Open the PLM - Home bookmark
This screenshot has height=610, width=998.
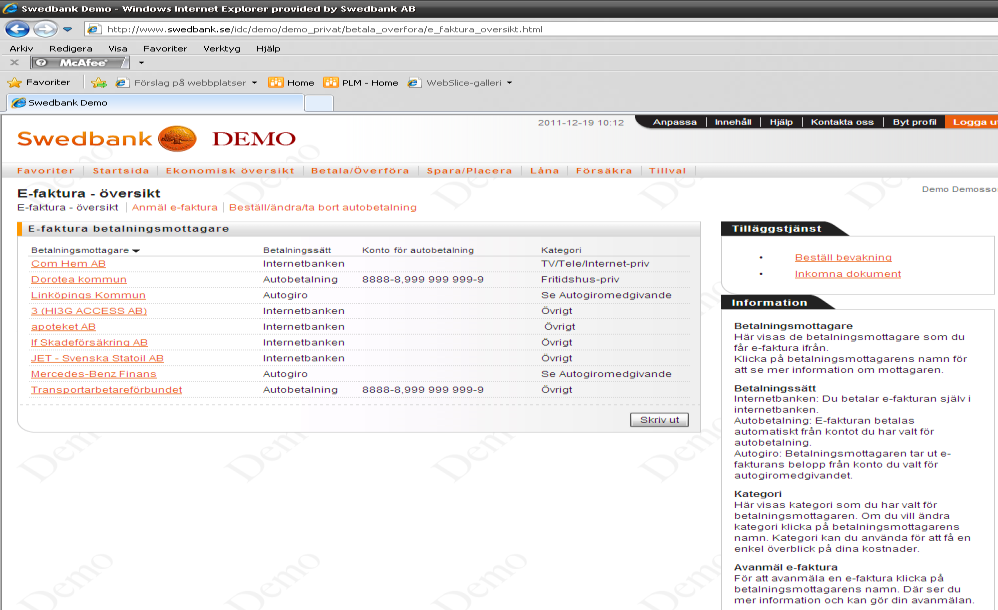[361, 83]
